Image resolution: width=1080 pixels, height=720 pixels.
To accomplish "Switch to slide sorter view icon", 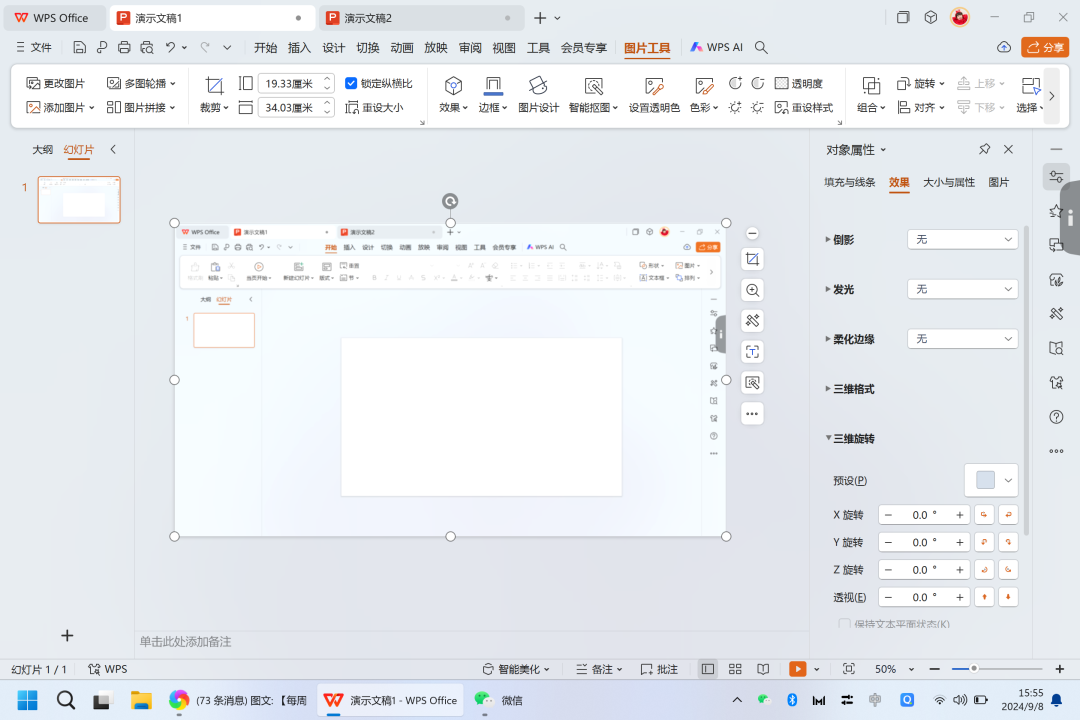I will tap(735, 669).
